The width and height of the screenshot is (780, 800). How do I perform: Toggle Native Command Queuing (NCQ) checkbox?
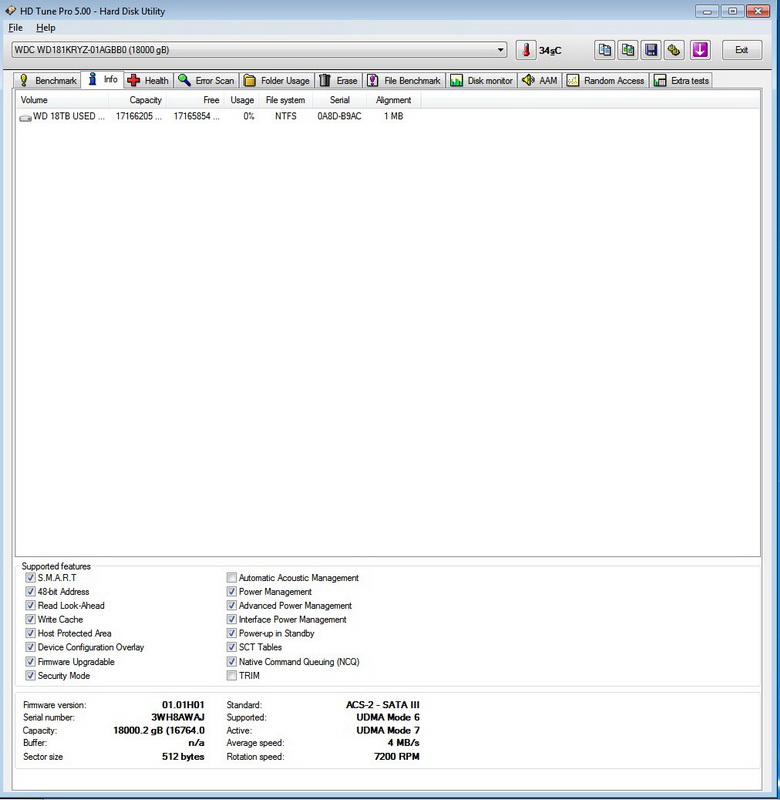click(232, 662)
